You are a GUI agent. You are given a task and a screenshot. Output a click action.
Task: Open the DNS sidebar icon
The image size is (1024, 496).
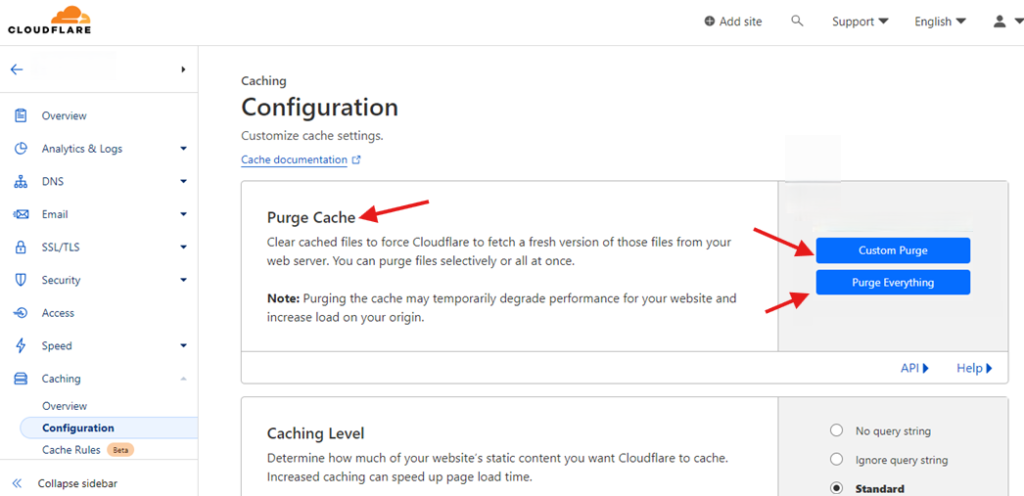click(x=20, y=182)
